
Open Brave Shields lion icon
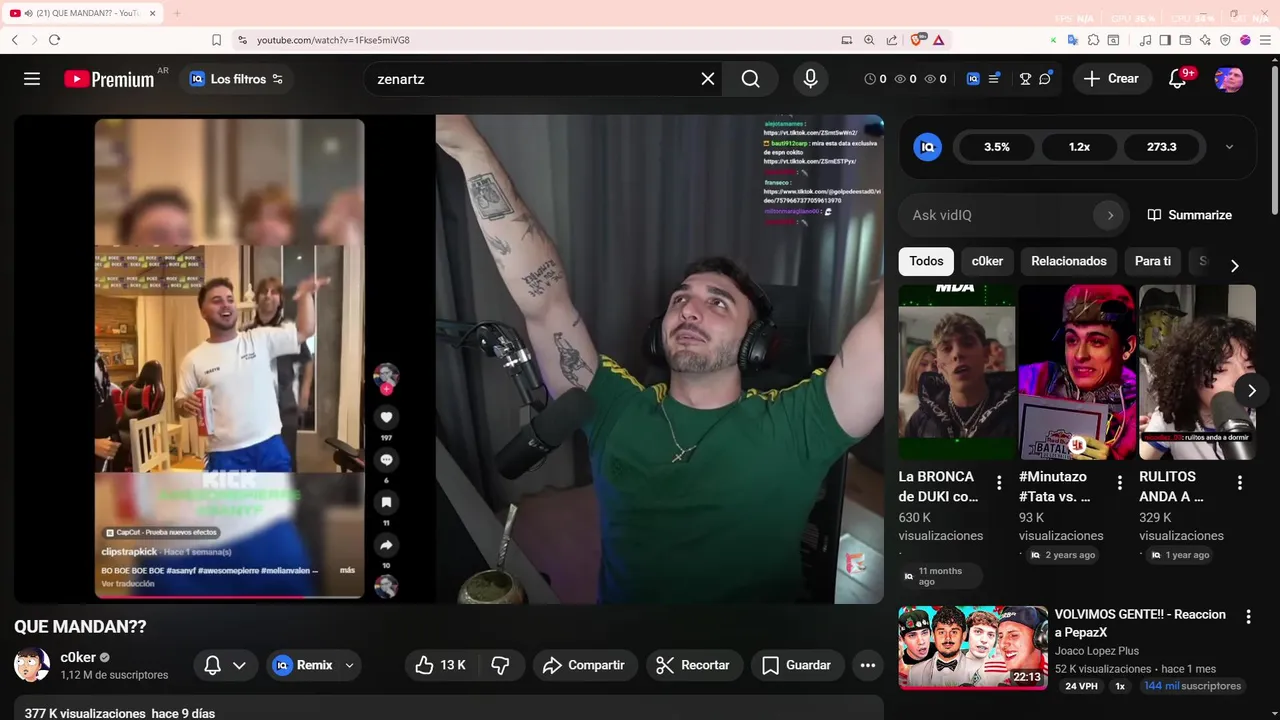pos(917,40)
